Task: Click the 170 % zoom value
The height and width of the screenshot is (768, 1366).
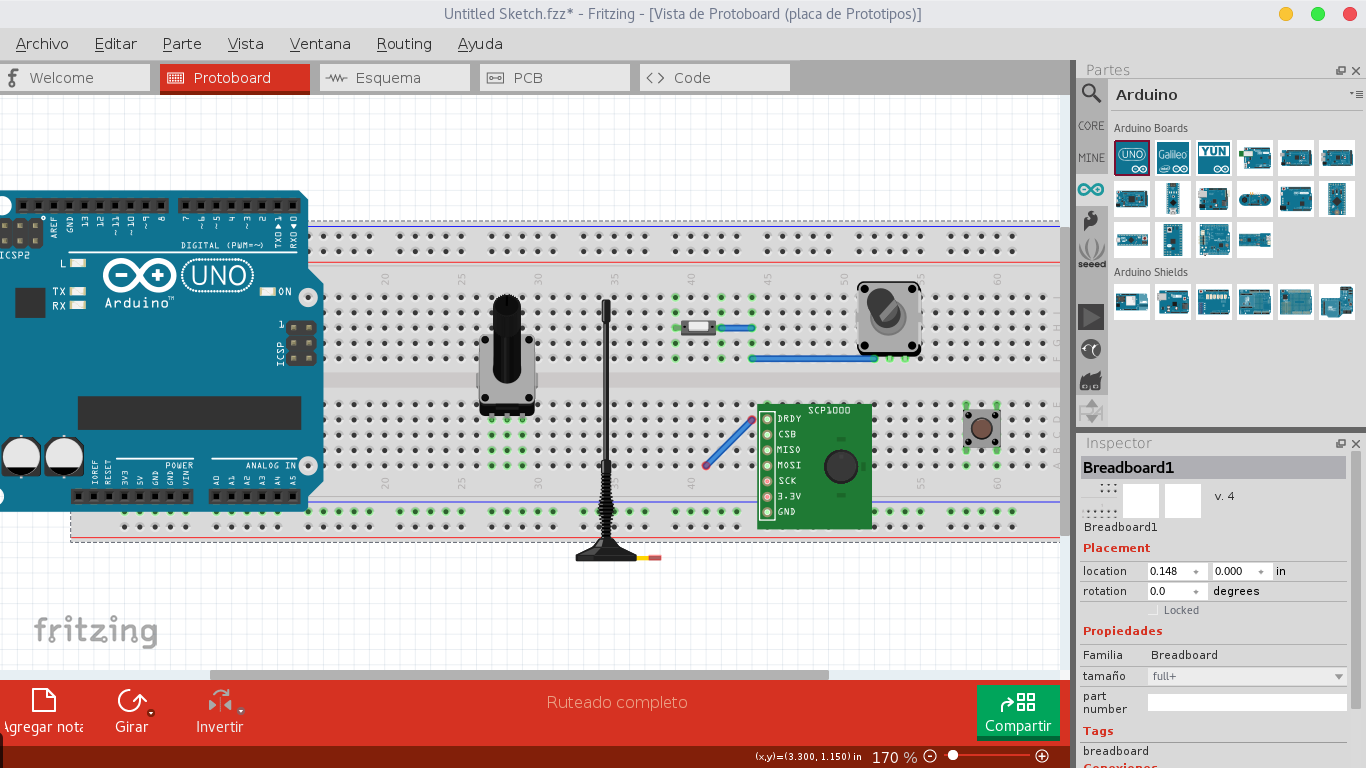Action: [x=894, y=757]
